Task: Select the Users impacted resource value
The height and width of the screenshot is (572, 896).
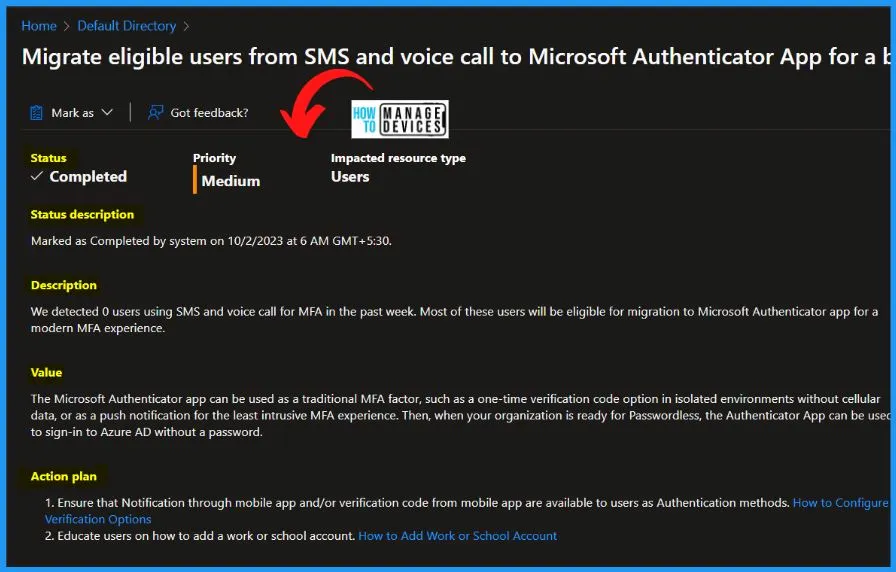Action: point(350,177)
